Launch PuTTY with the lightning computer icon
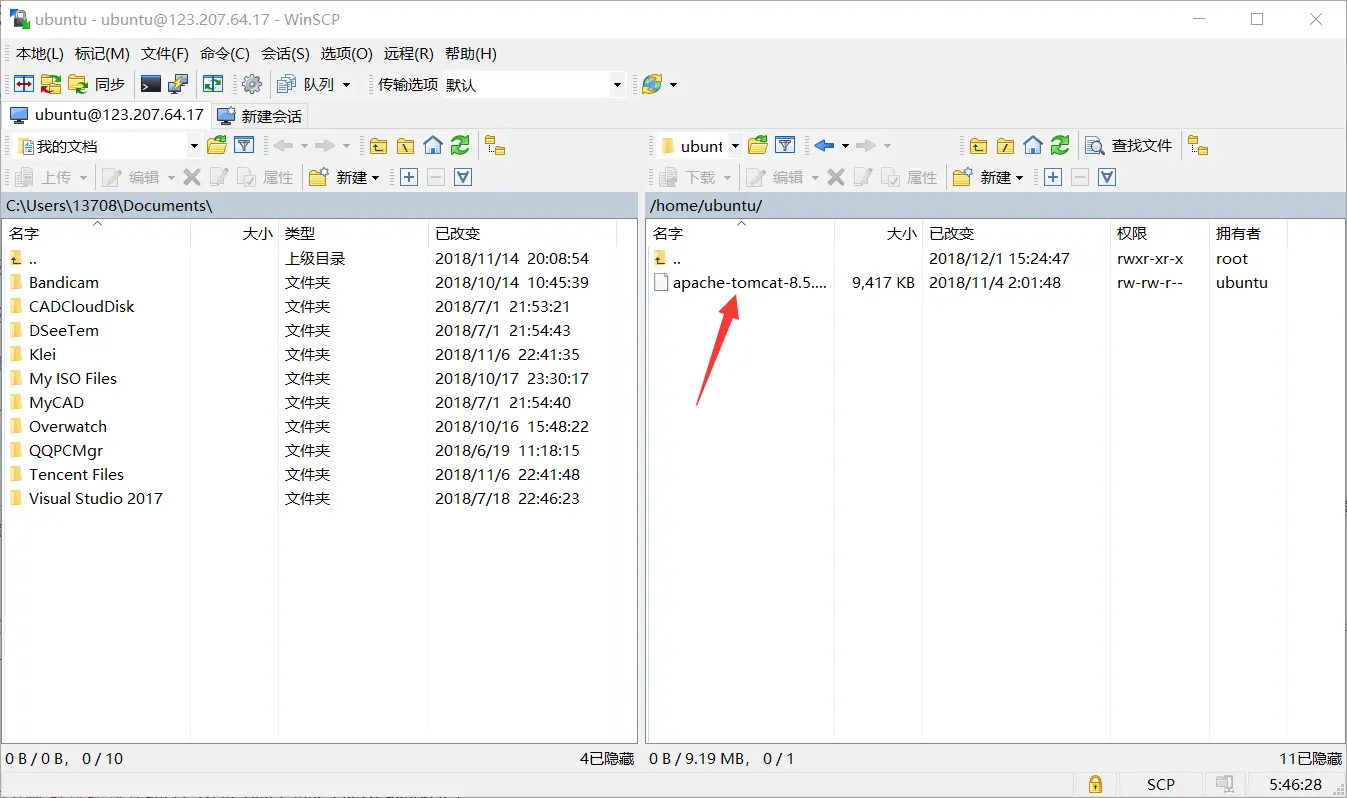This screenshot has height=798, width=1347. [x=178, y=85]
